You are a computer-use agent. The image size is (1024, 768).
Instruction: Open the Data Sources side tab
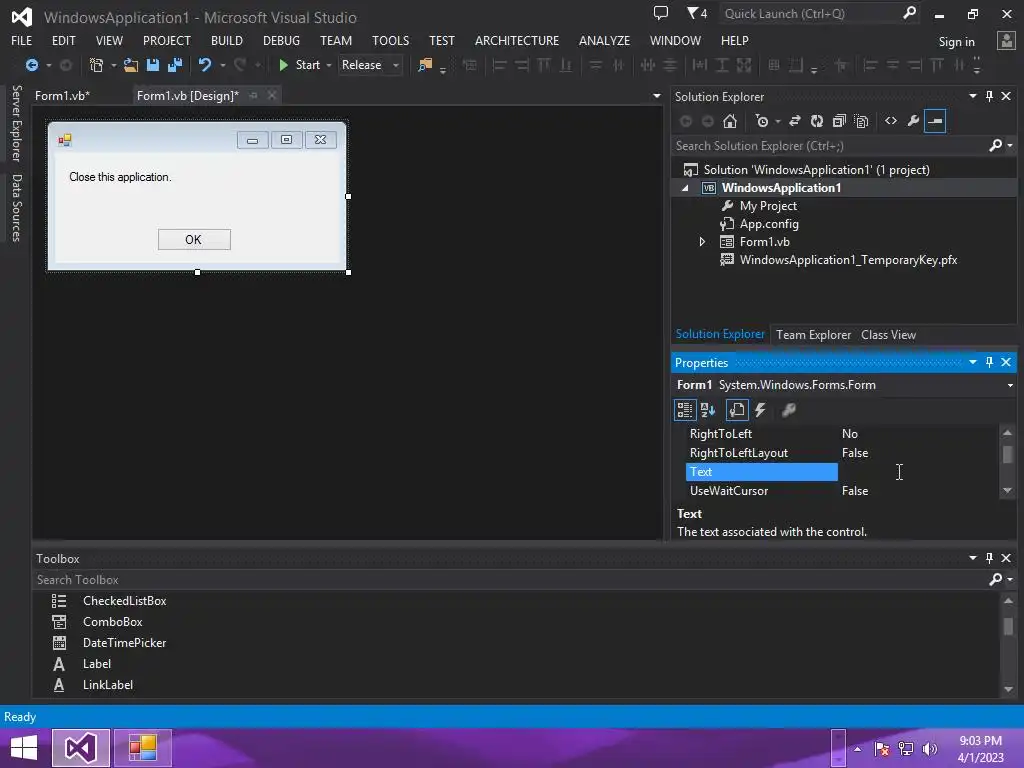coord(16,208)
